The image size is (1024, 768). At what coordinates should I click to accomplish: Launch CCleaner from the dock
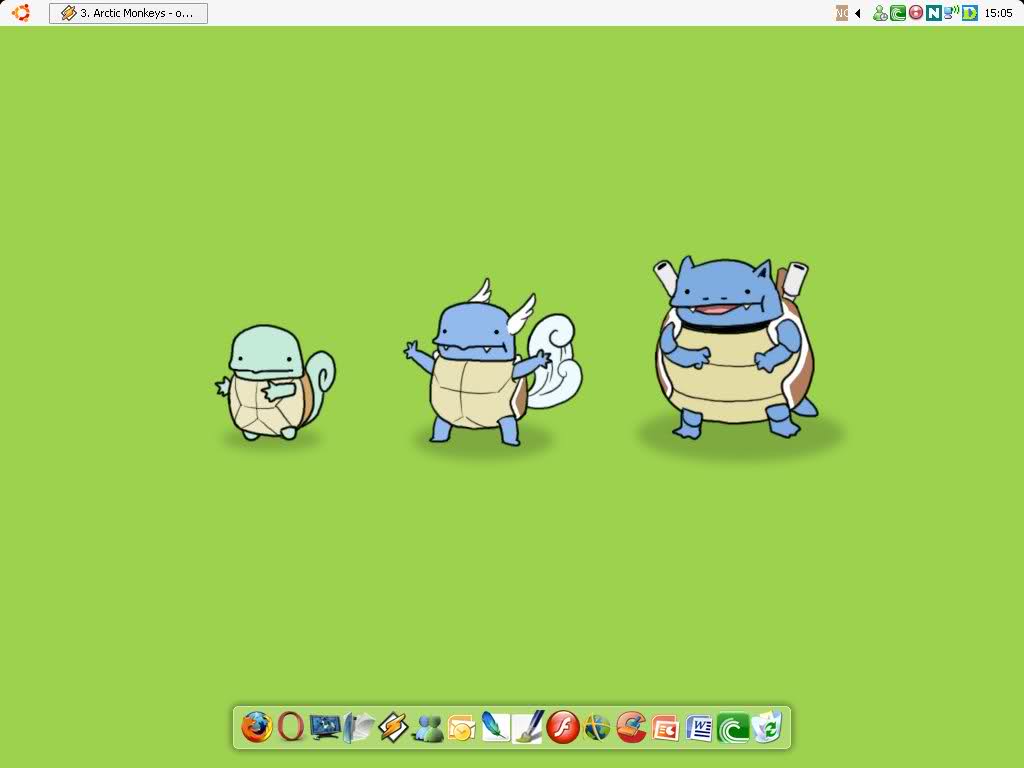tap(631, 727)
